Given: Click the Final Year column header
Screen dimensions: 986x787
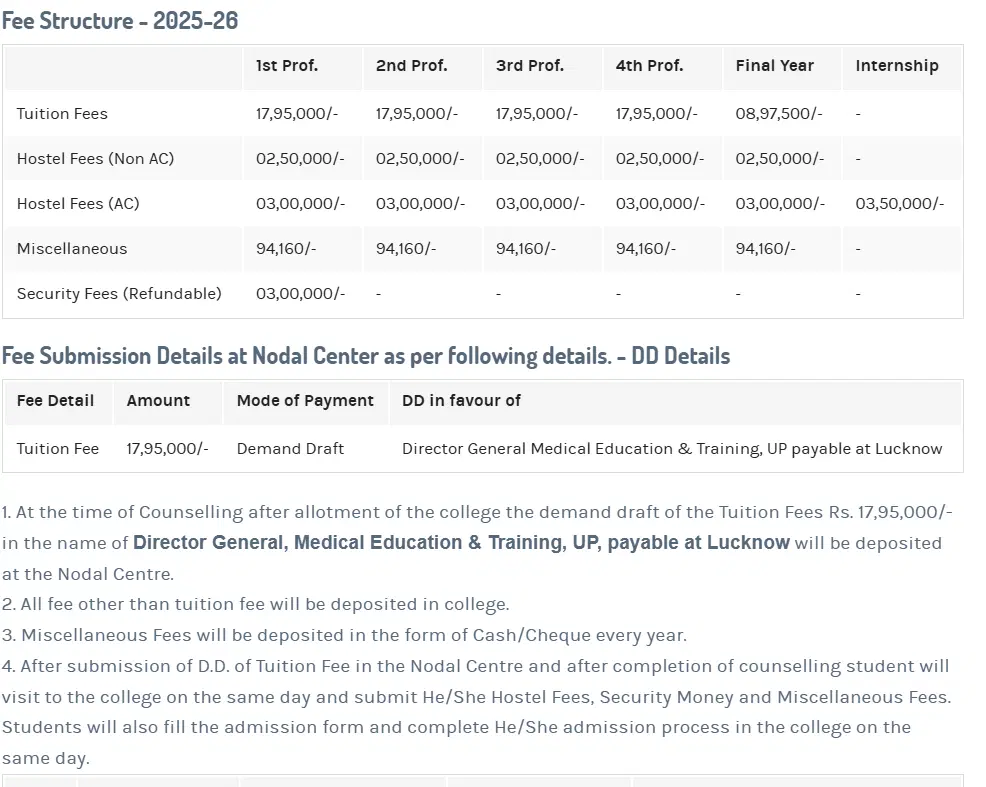Looking at the screenshot, I should 774,66.
